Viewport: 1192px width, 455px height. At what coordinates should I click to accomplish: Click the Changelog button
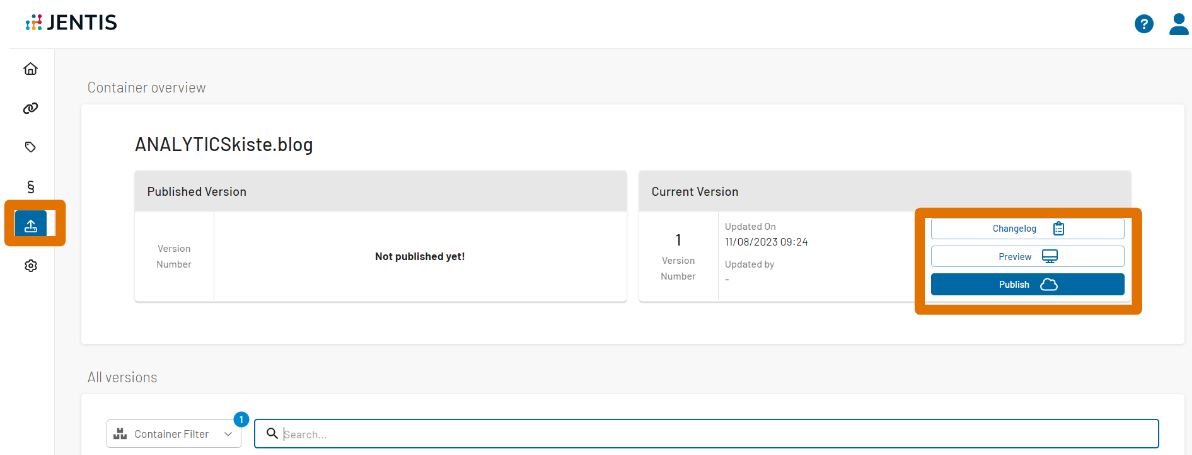pos(1027,229)
